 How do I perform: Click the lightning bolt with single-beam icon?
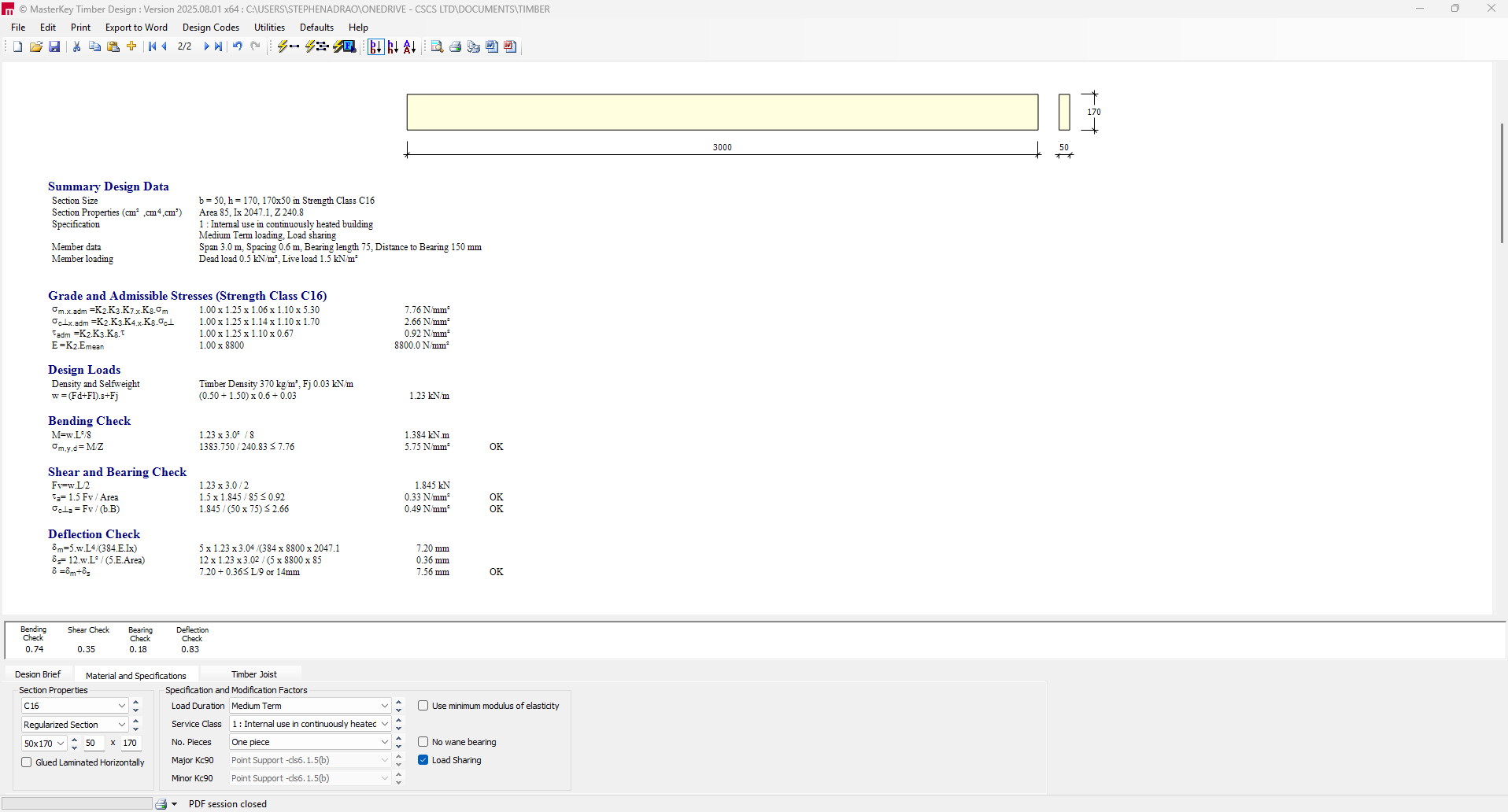[x=288, y=46]
